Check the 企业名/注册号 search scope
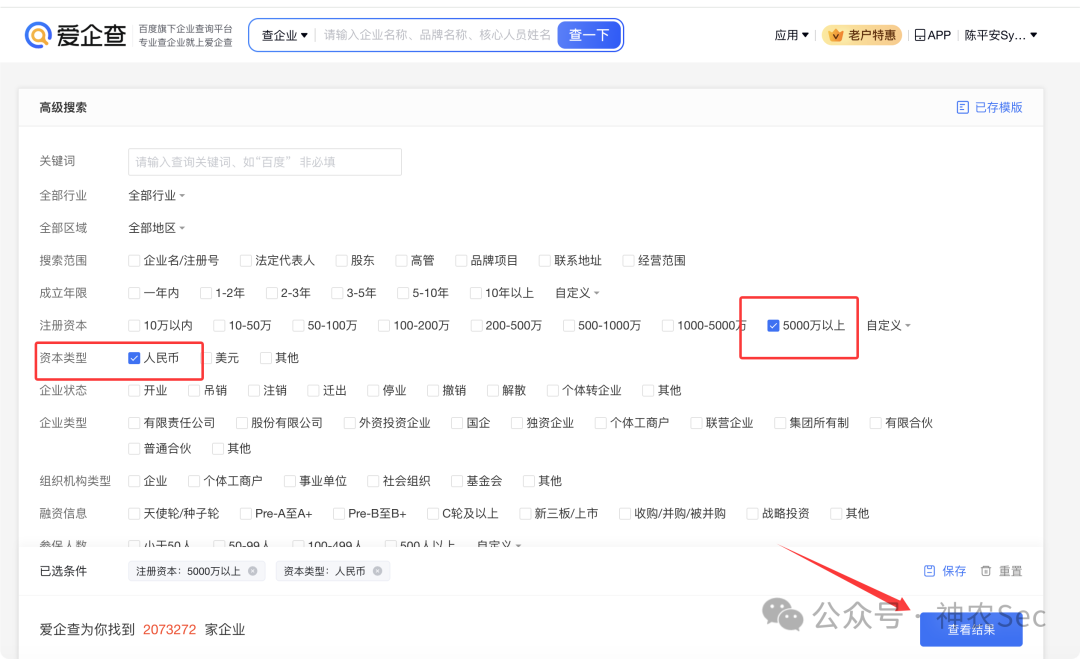This screenshot has height=659, width=1080. (x=134, y=261)
